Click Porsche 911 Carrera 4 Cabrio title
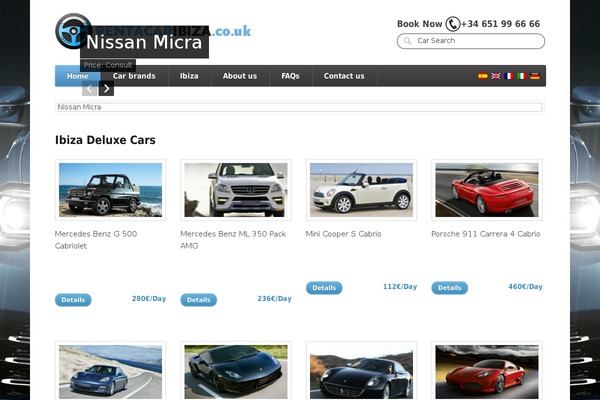Image resolution: width=600 pixels, height=400 pixels. click(486, 234)
